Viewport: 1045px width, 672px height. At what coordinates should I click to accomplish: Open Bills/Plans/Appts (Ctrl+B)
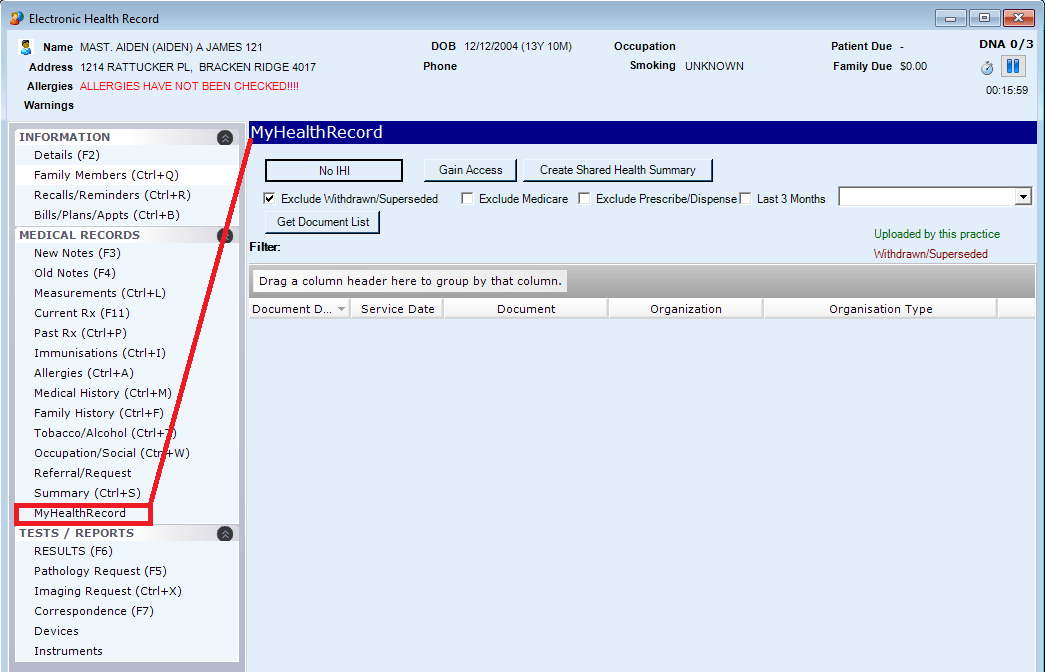[107, 215]
